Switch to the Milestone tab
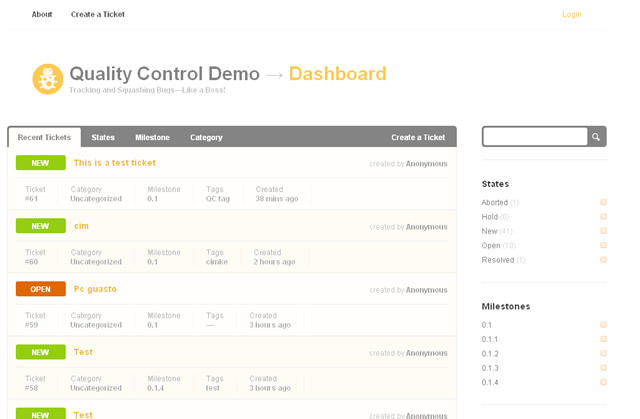The width and height of the screenshot is (640, 419). [152, 138]
